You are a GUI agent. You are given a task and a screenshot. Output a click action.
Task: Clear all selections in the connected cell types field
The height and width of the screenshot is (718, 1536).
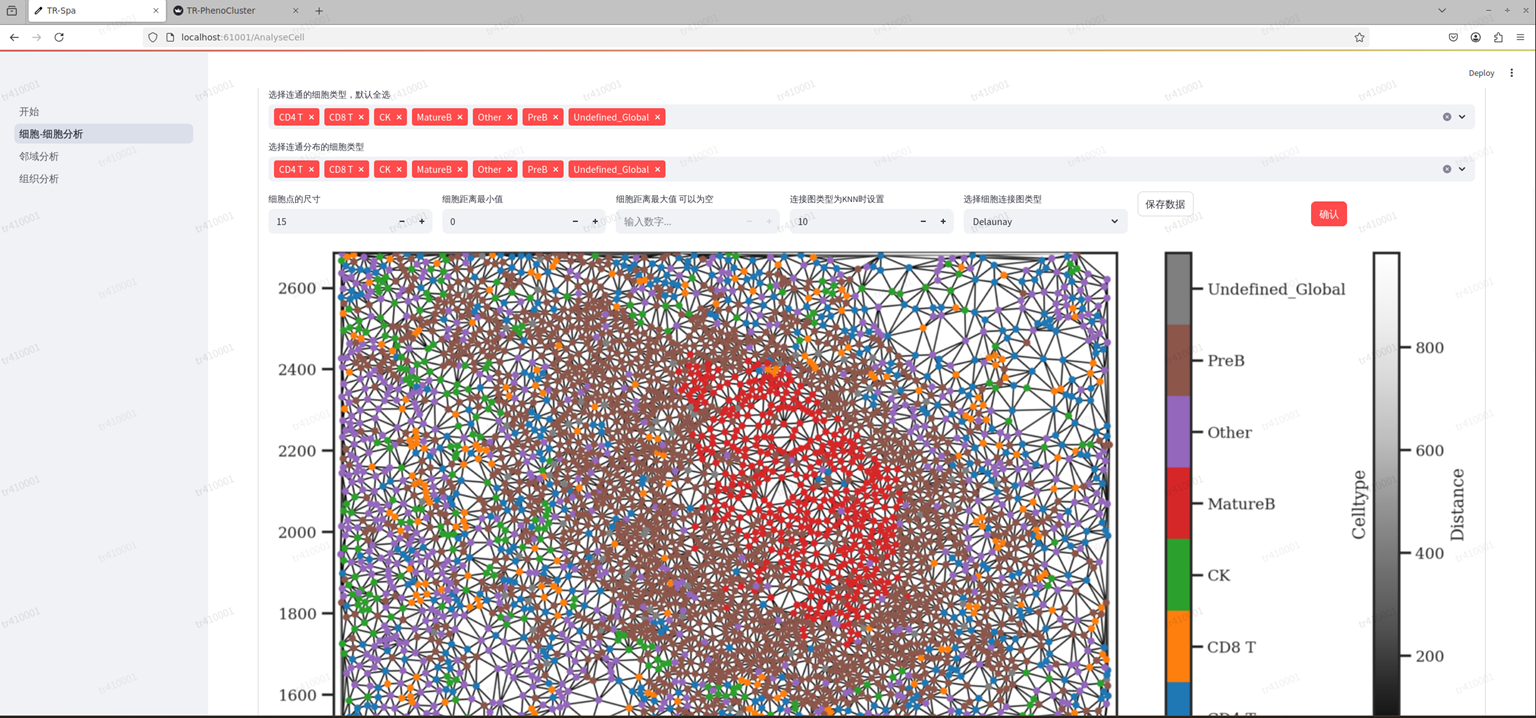pyautogui.click(x=1446, y=117)
